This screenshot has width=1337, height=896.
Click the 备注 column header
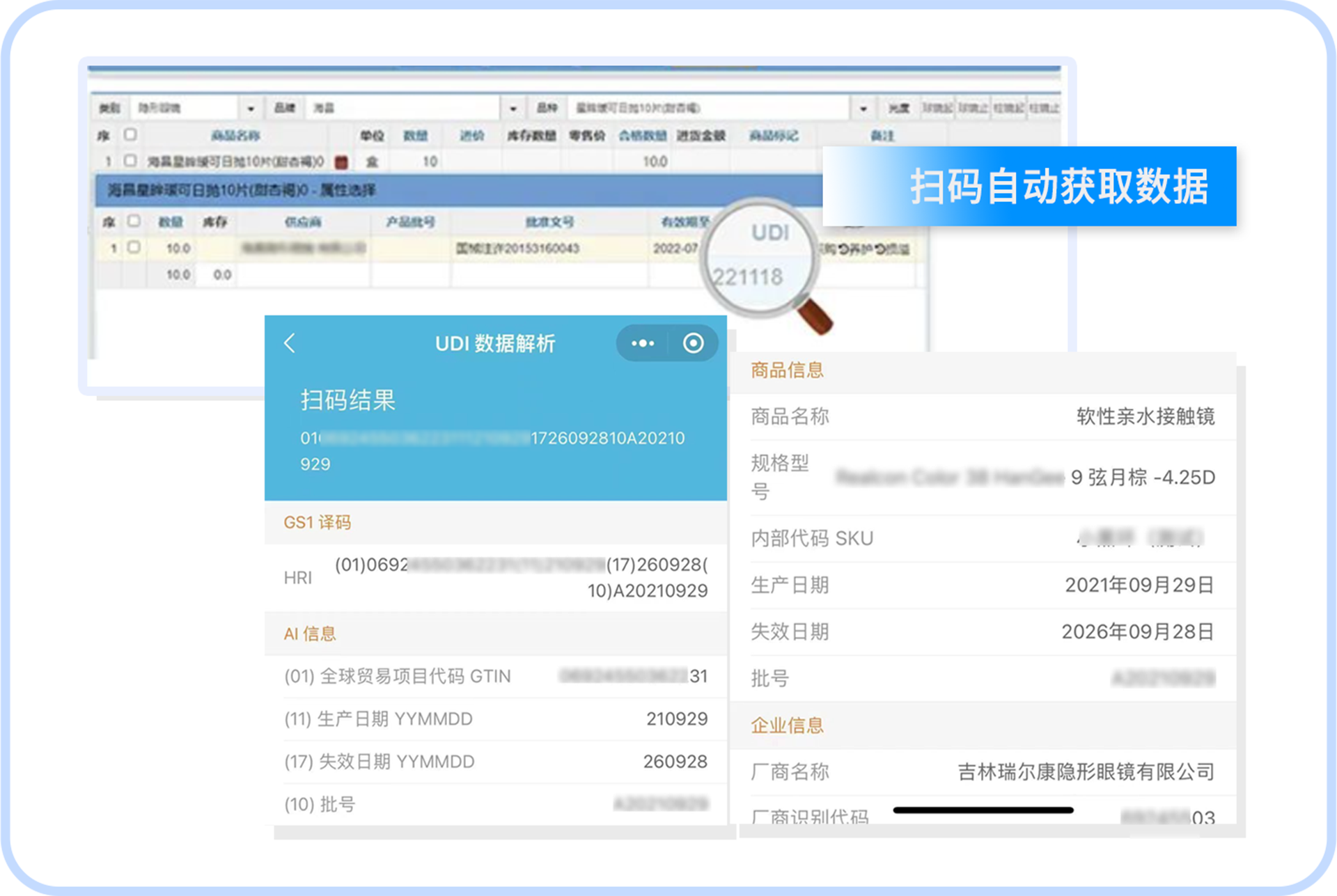tap(882, 136)
